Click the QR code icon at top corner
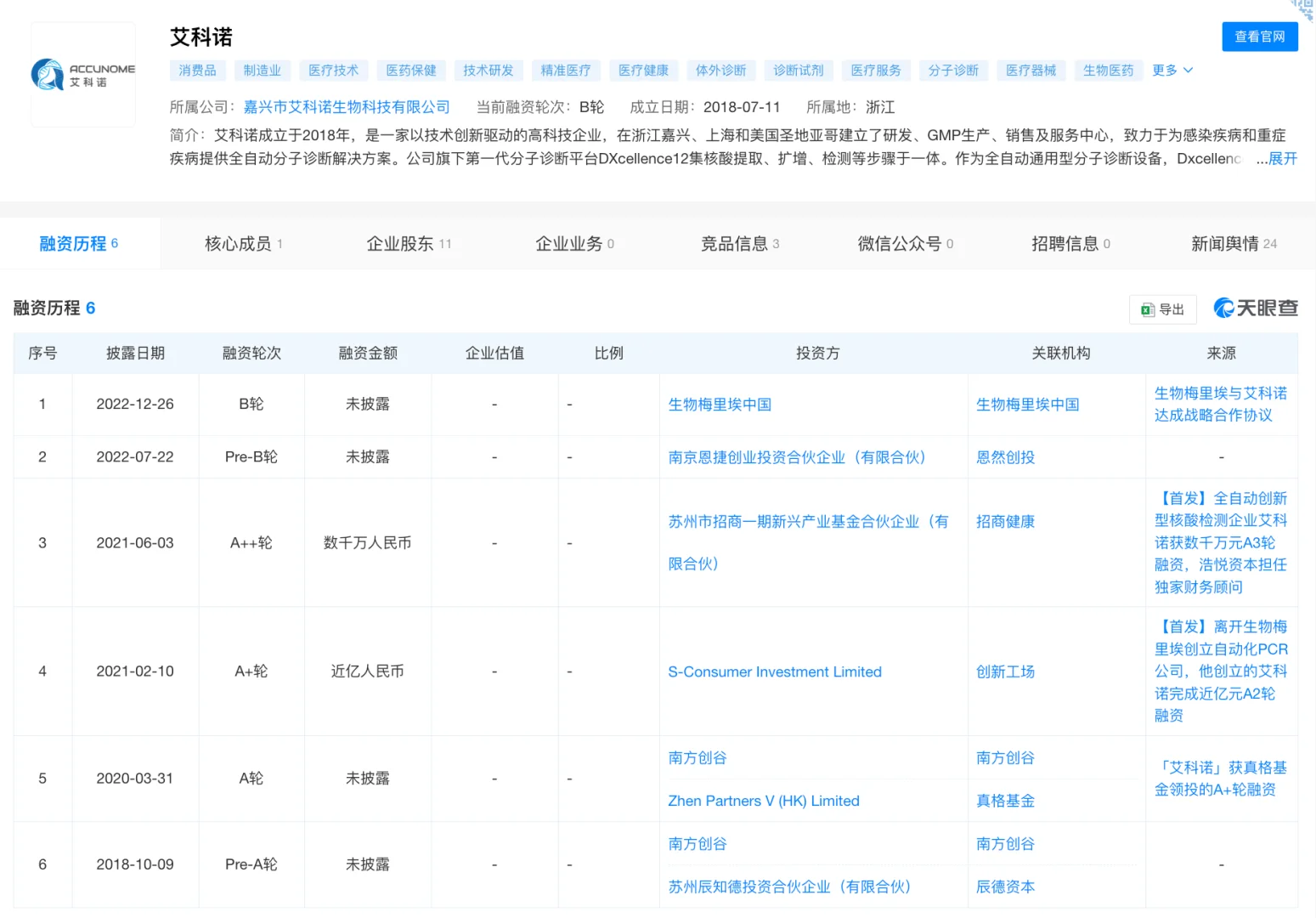The width and height of the screenshot is (1316, 918). (x=1304, y=8)
